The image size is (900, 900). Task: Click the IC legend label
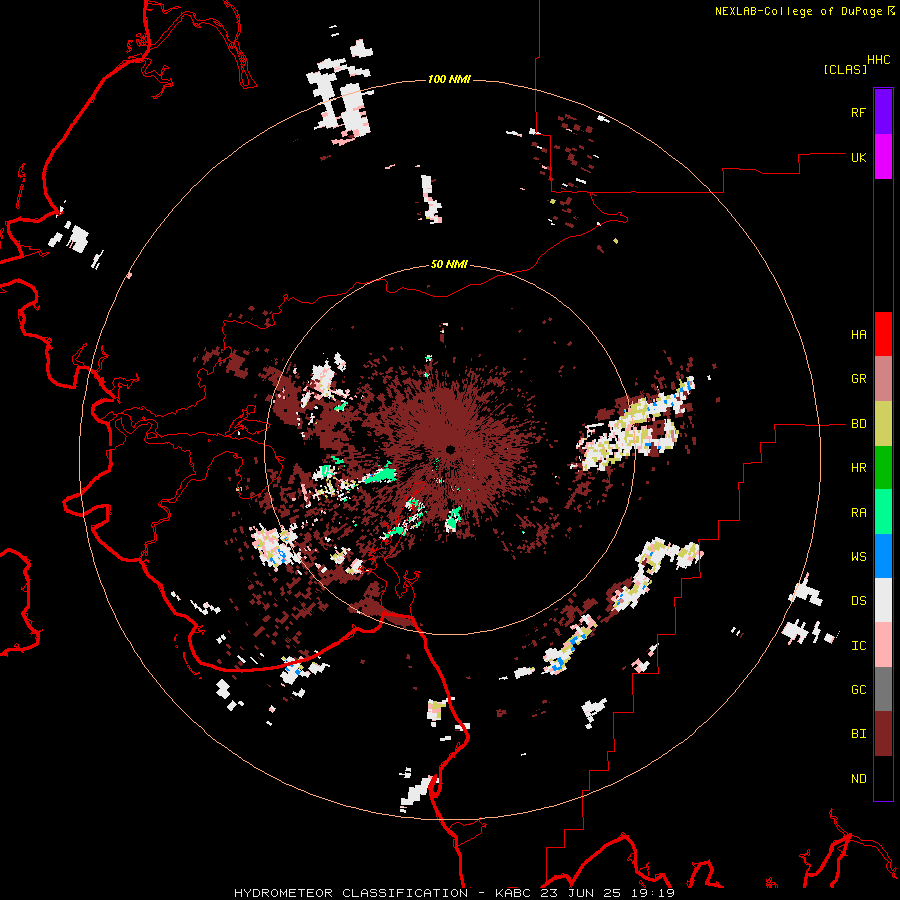tap(858, 646)
